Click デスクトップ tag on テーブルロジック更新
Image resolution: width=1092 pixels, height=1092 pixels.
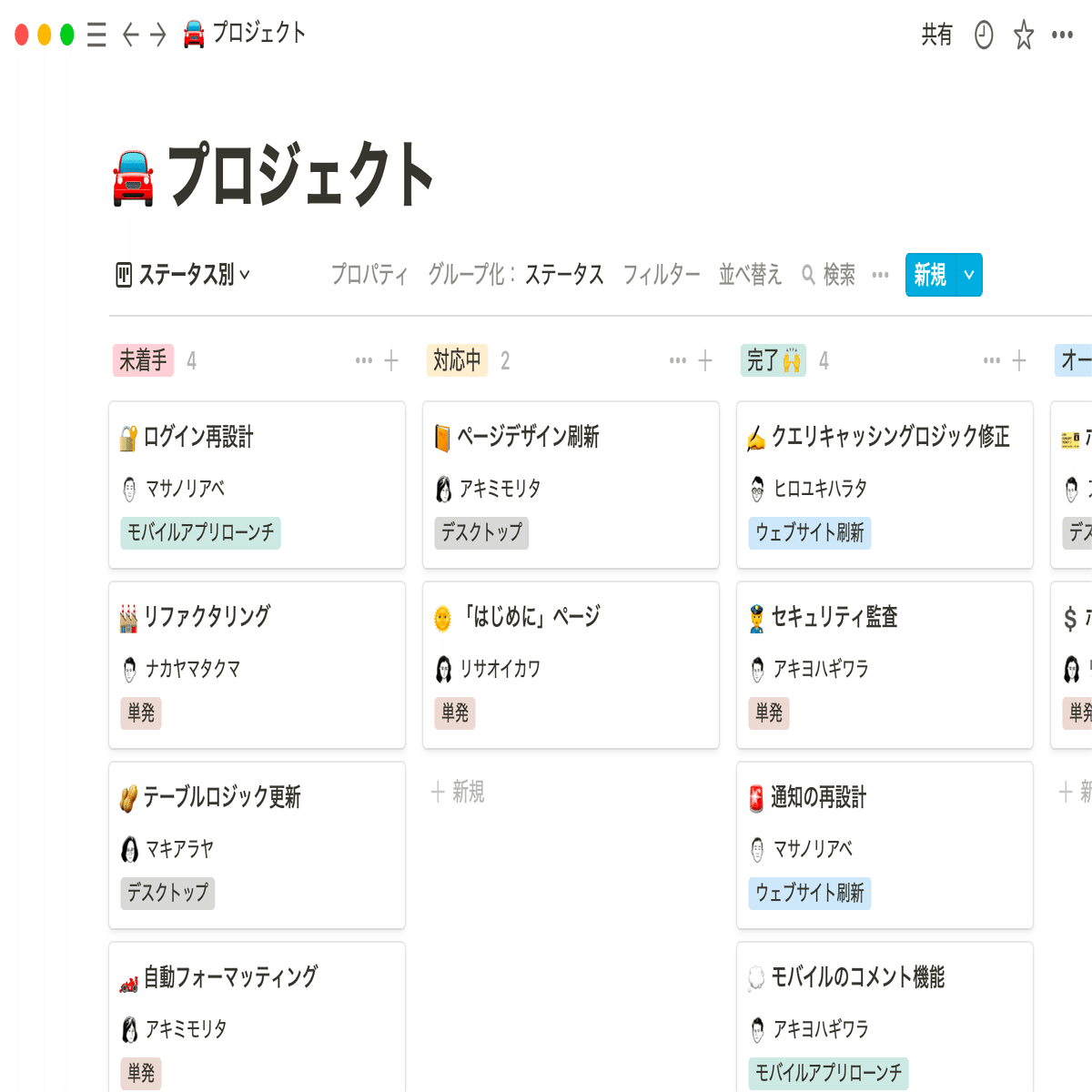point(167,893)
